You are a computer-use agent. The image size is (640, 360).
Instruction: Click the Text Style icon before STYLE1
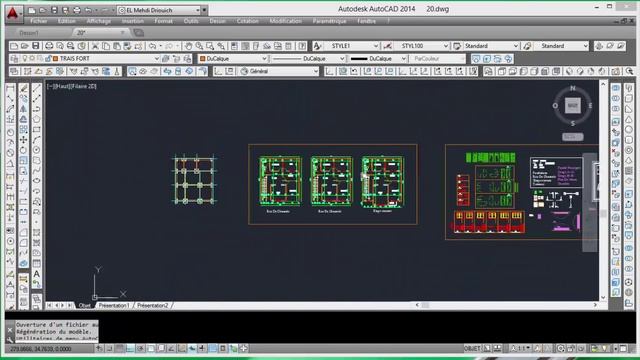click(318, 46)
